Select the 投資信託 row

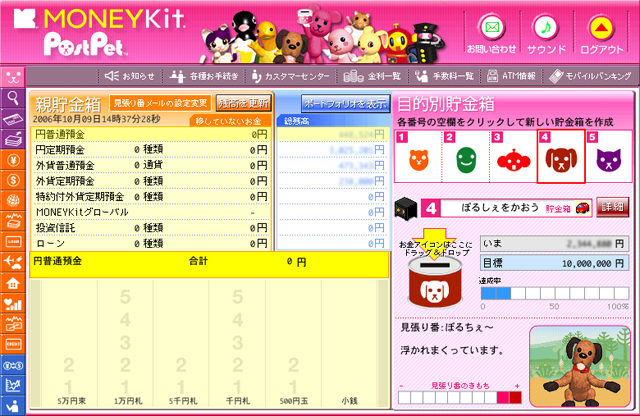pos(151,228)
